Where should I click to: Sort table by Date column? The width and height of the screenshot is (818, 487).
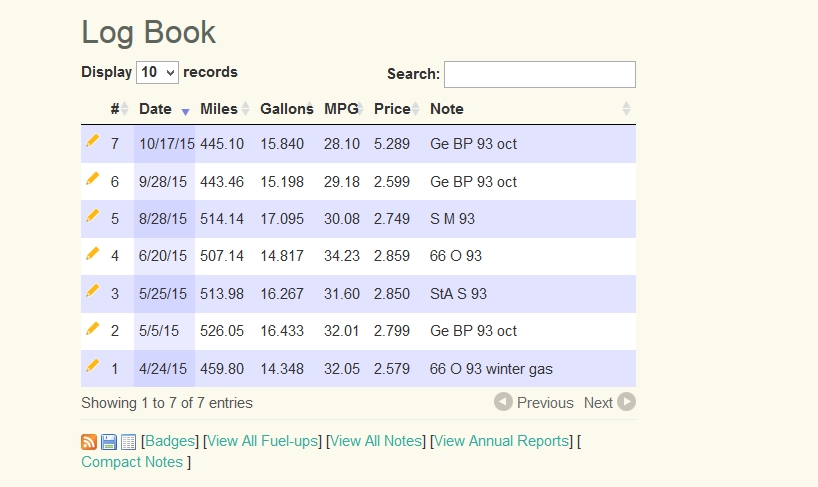[164, 109]
